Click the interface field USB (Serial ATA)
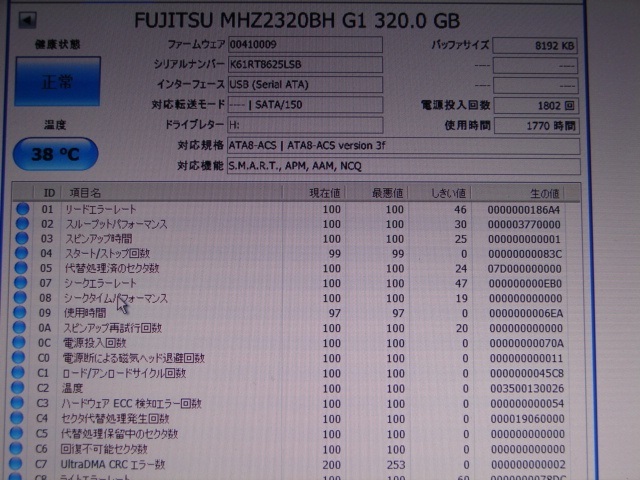Image resolution: width=640 pixels, height=480 pixels. (x=305, y=85)
